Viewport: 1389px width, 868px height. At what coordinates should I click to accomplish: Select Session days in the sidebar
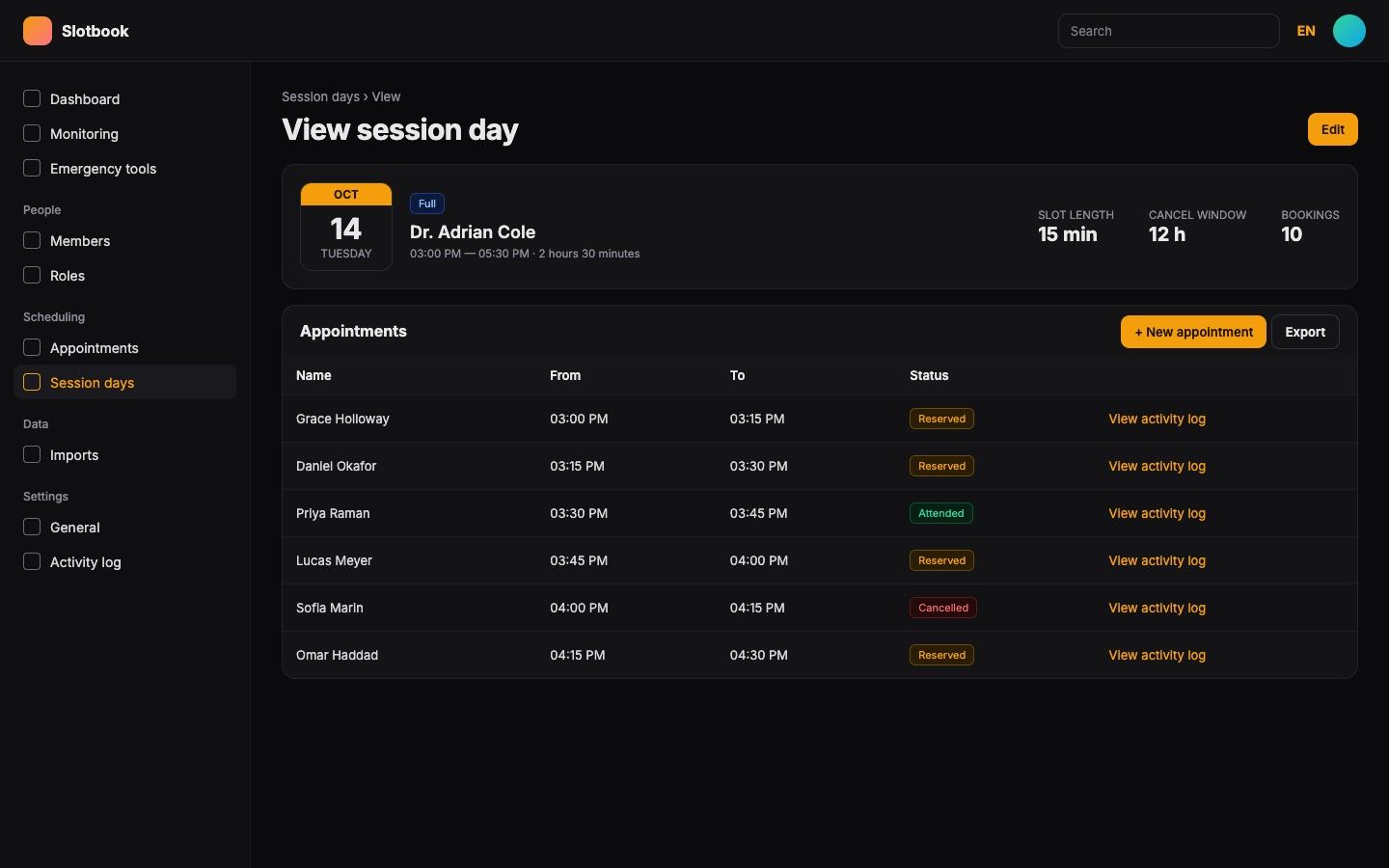coord(125,382)
